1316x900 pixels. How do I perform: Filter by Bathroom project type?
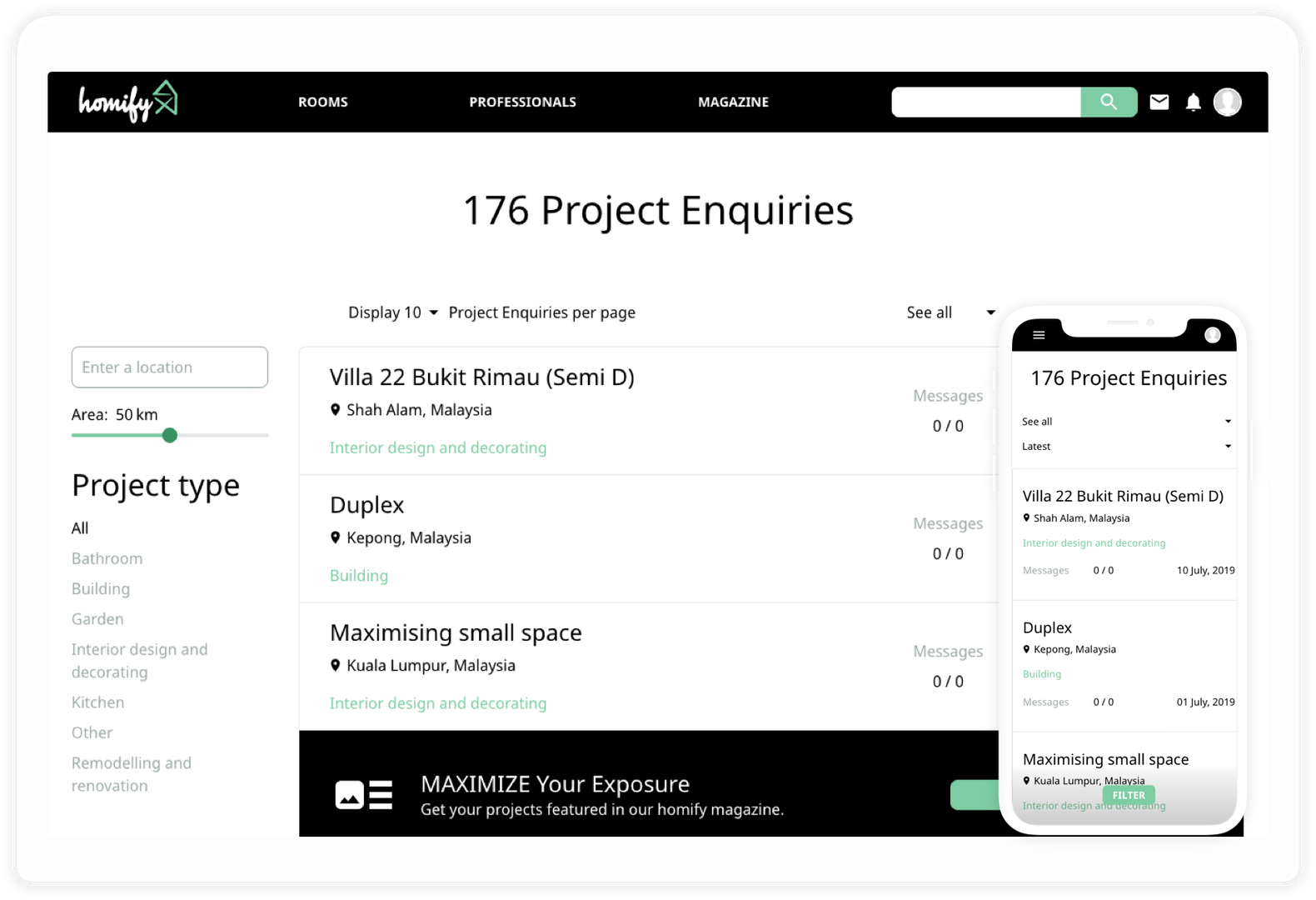tap(107, 558)
